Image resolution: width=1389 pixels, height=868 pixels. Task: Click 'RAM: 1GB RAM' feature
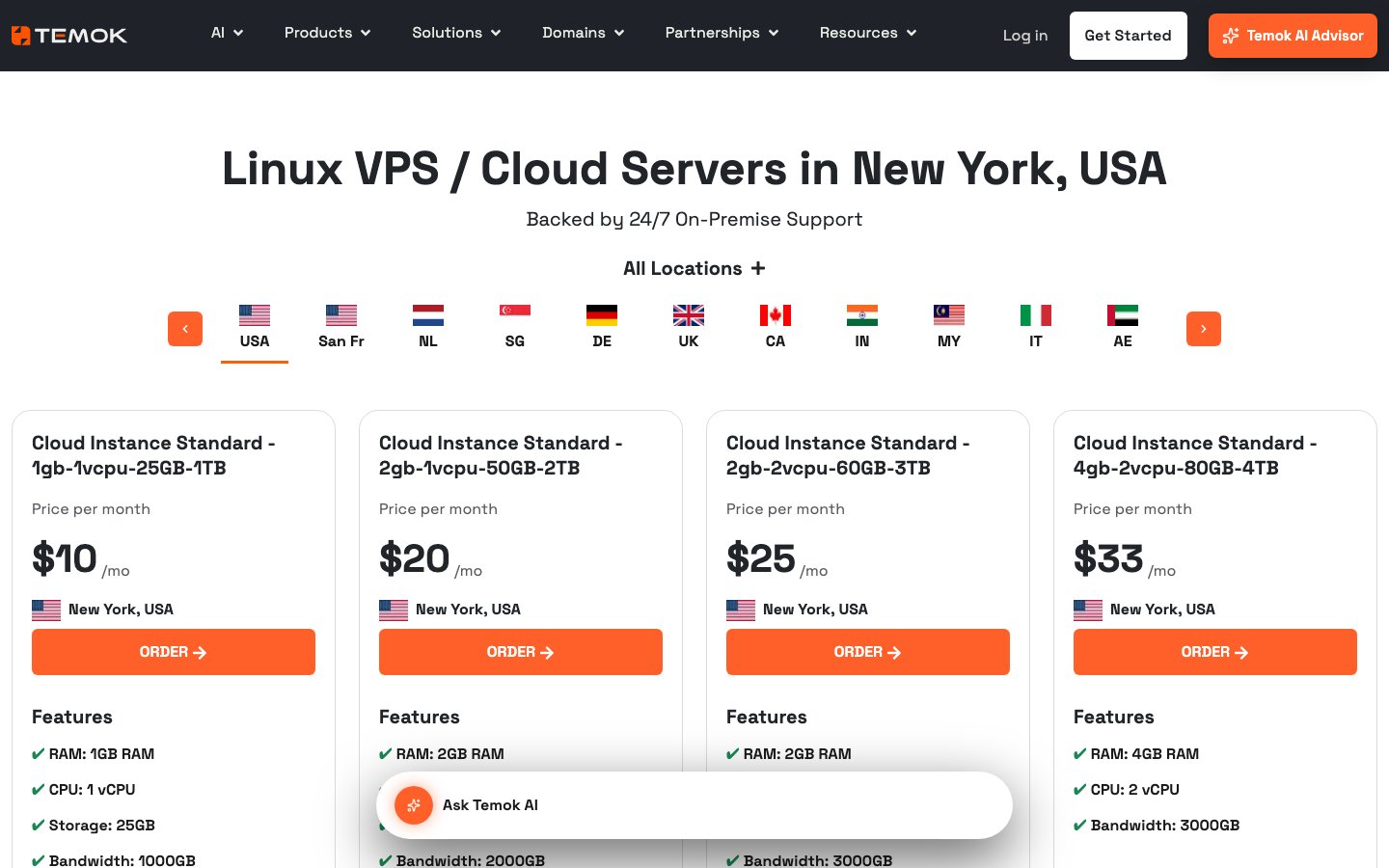pyautogui.click(x=101, y=754)
